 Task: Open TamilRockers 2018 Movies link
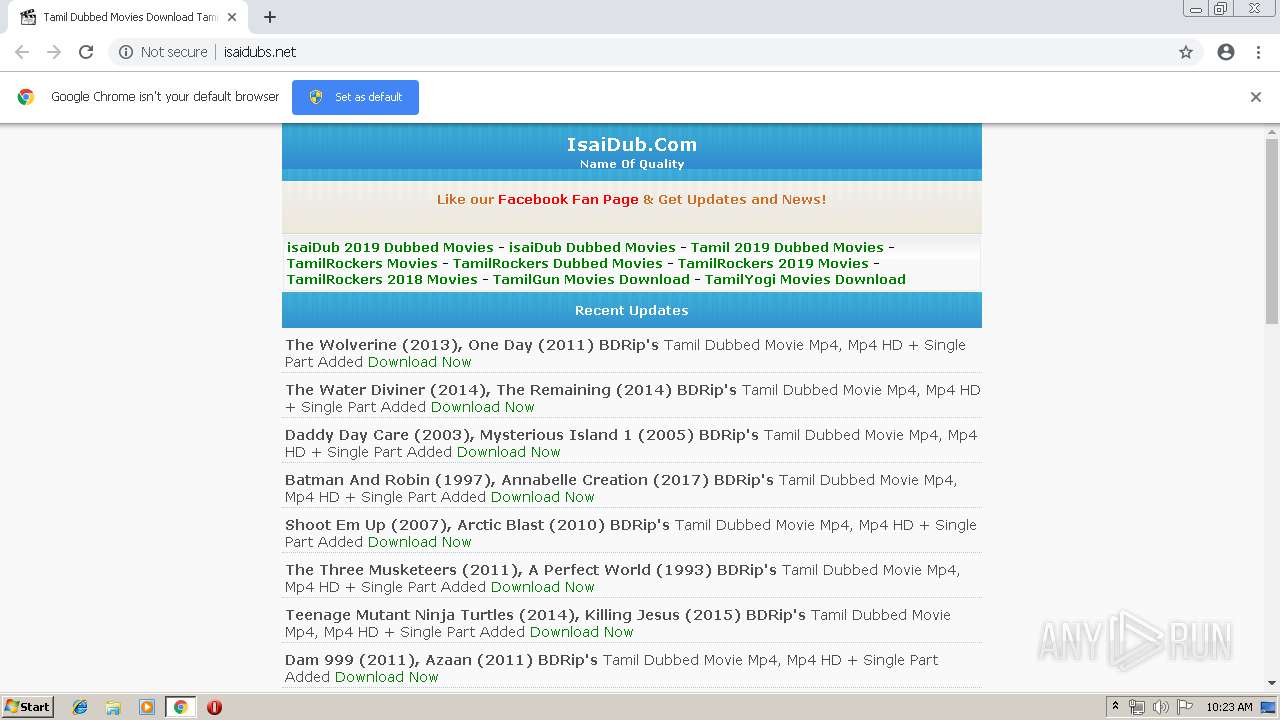382,279
